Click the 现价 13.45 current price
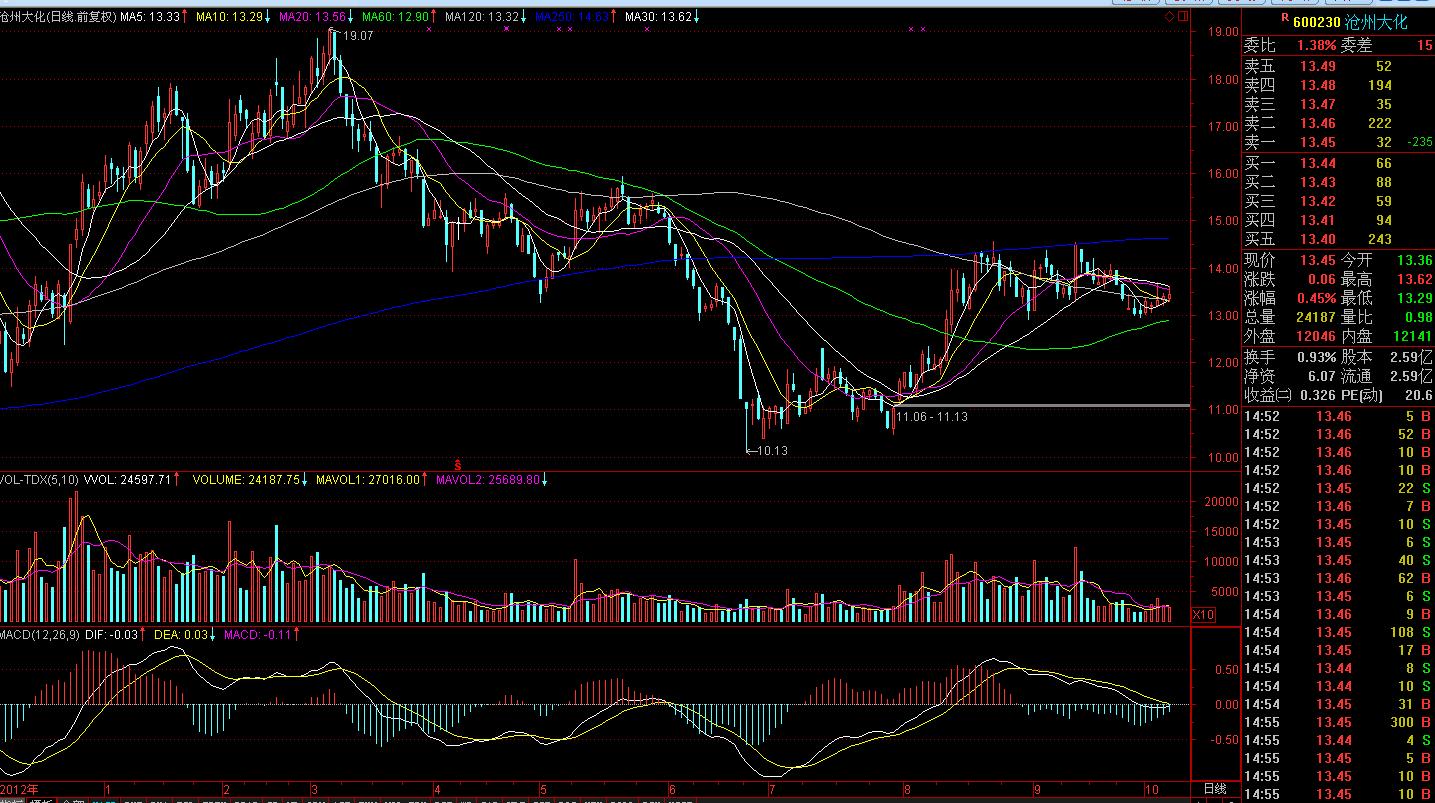This screenshot has height=803, width=1435. 1318,260
